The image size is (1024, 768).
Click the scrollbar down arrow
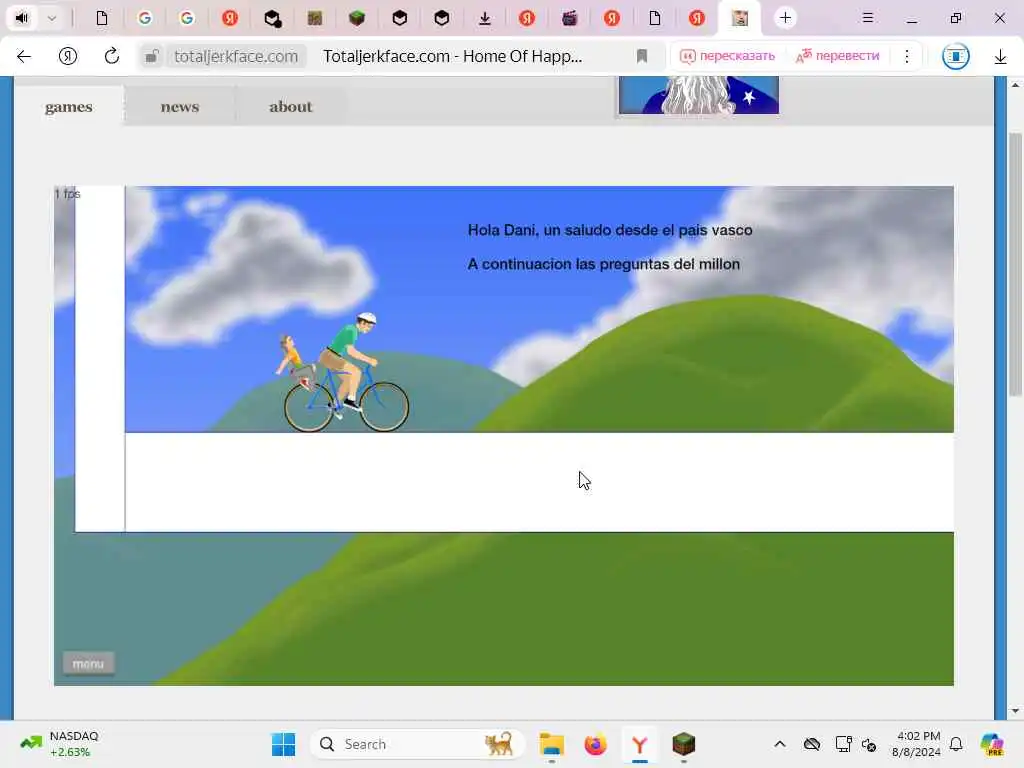click(x=1015, y=711)
